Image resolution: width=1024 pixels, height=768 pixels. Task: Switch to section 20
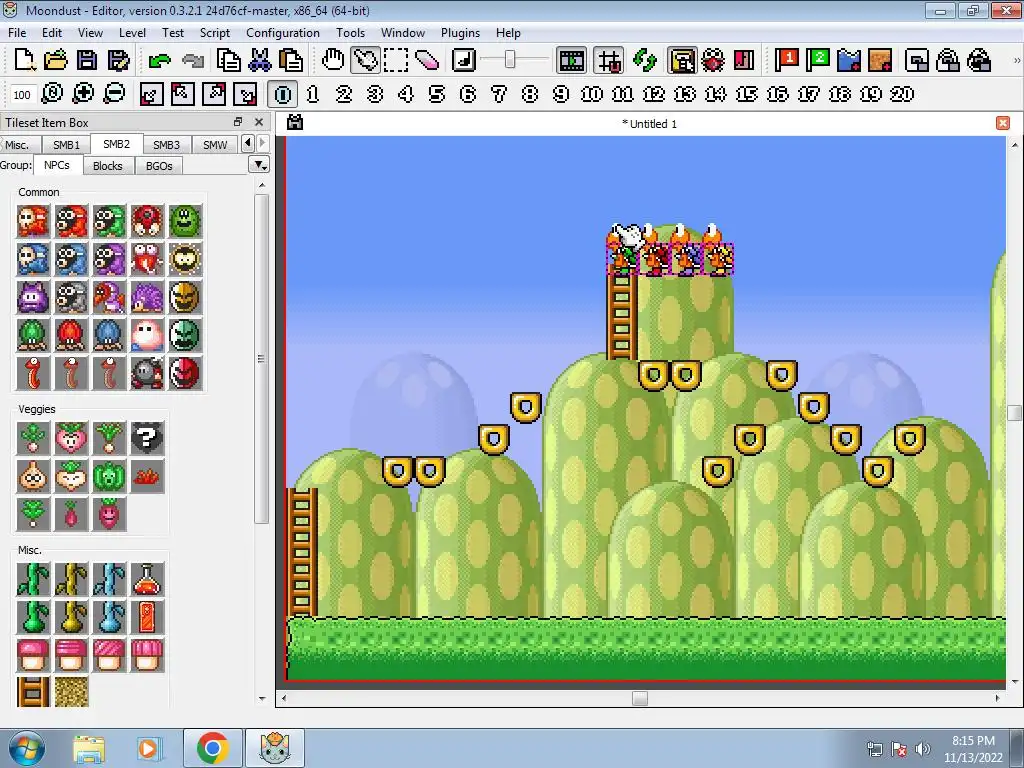(x=902, y=94)
